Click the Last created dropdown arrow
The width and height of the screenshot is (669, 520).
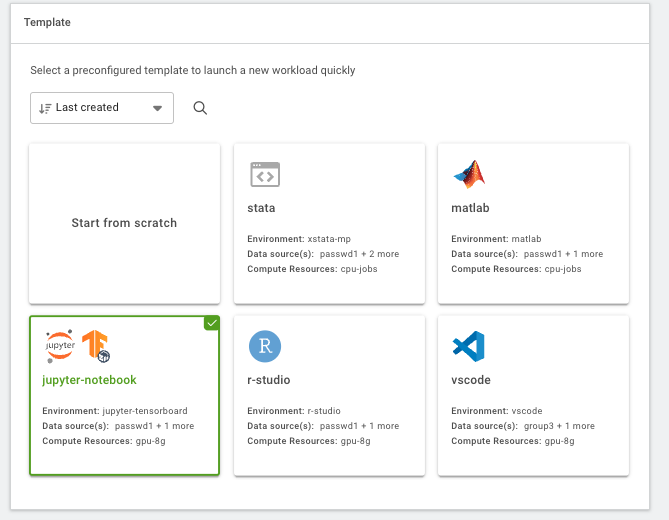pos(157,108)
